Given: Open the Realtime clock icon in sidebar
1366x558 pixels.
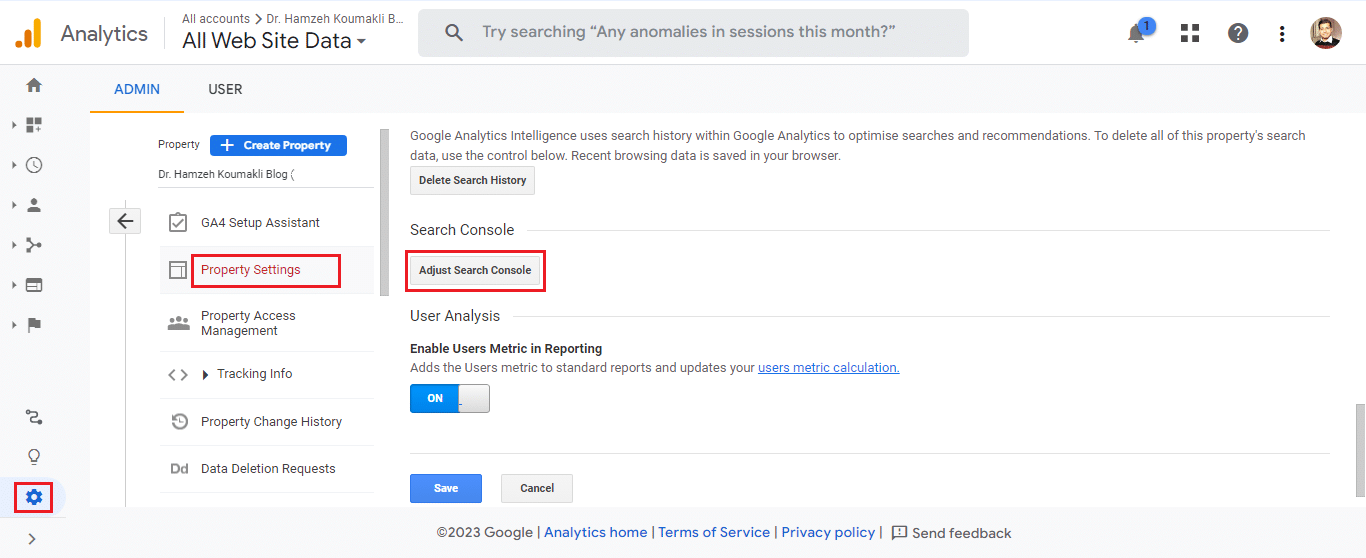Looking at the screenshot, I should click(x=34, y=165).
